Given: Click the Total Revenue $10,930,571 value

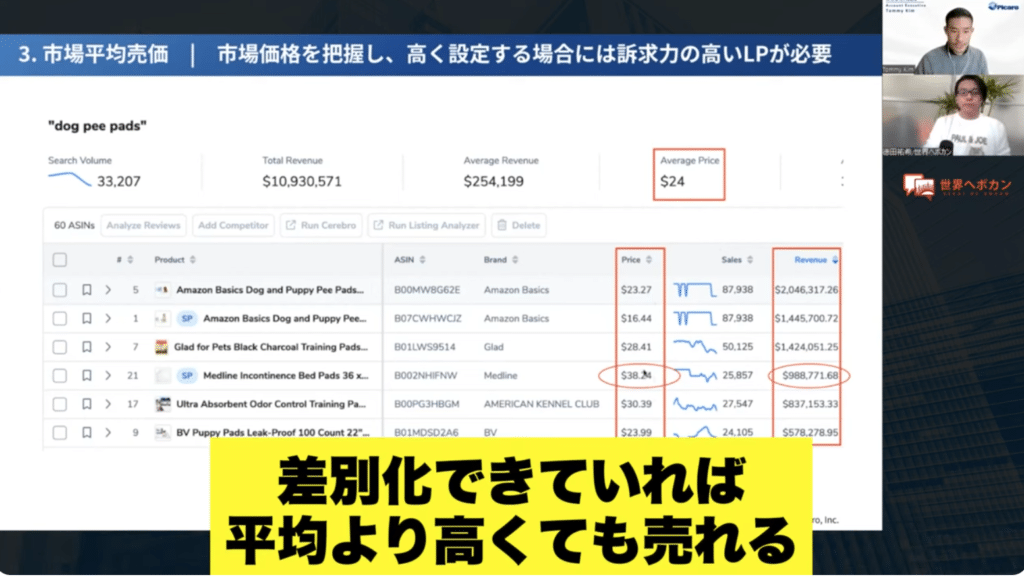Looking at the screenshot, I should [302, 181].
